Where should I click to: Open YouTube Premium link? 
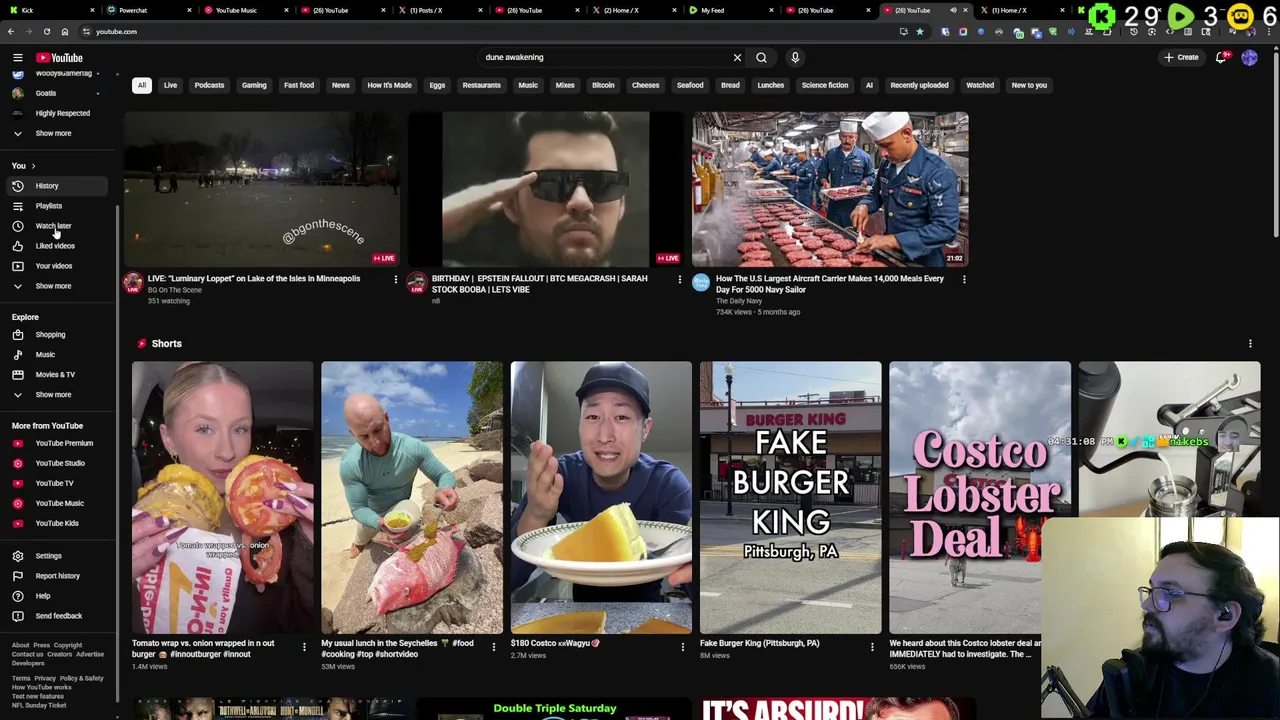(58, 443)
